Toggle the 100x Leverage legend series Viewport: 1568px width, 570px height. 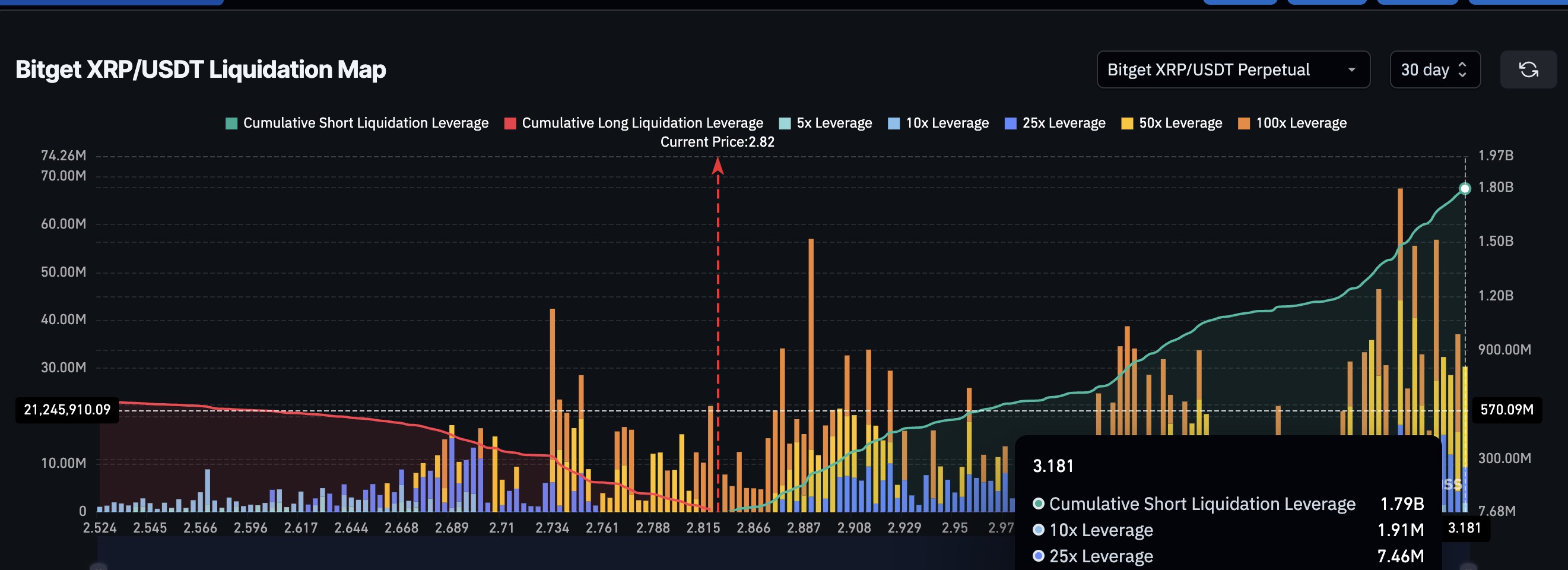click(x=1292, y=123)
